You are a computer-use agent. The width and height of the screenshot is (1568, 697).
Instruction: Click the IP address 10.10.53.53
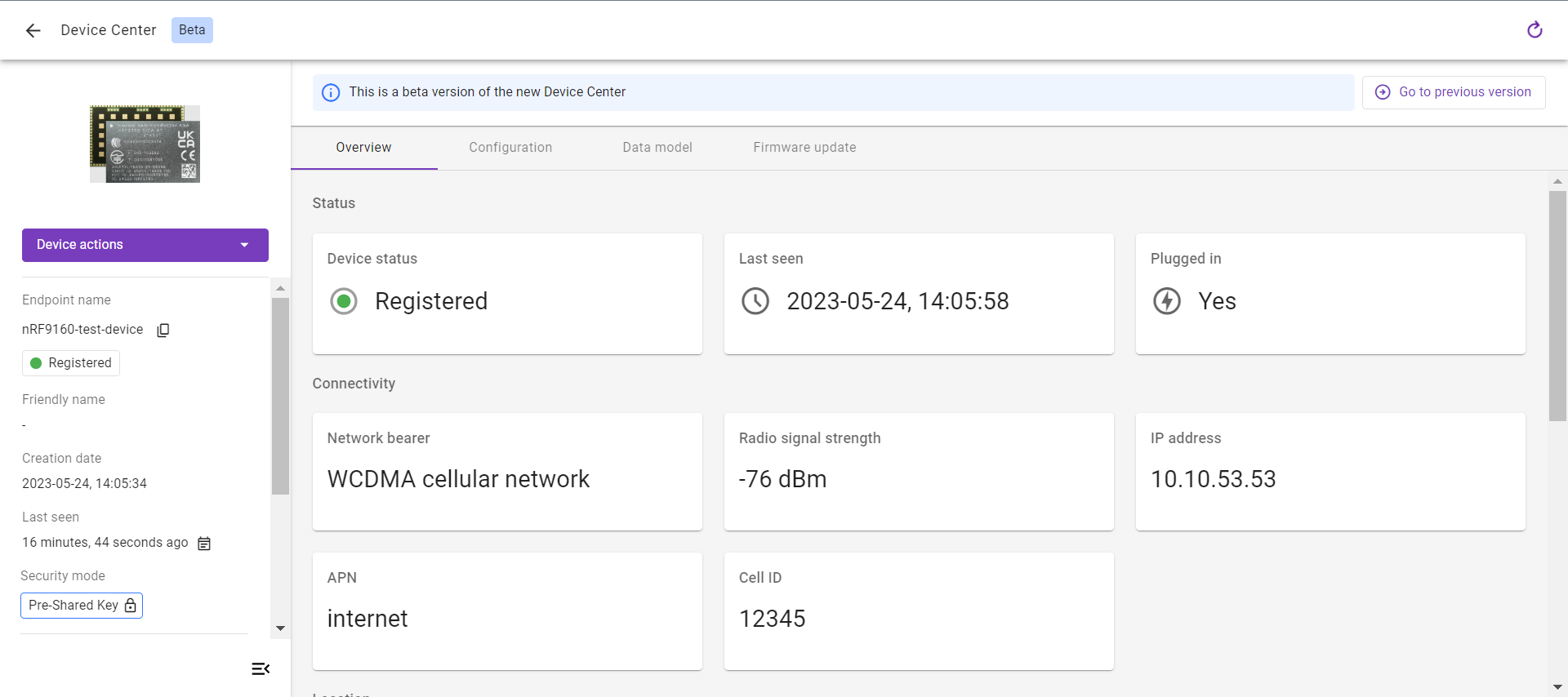click(1213, 479)
